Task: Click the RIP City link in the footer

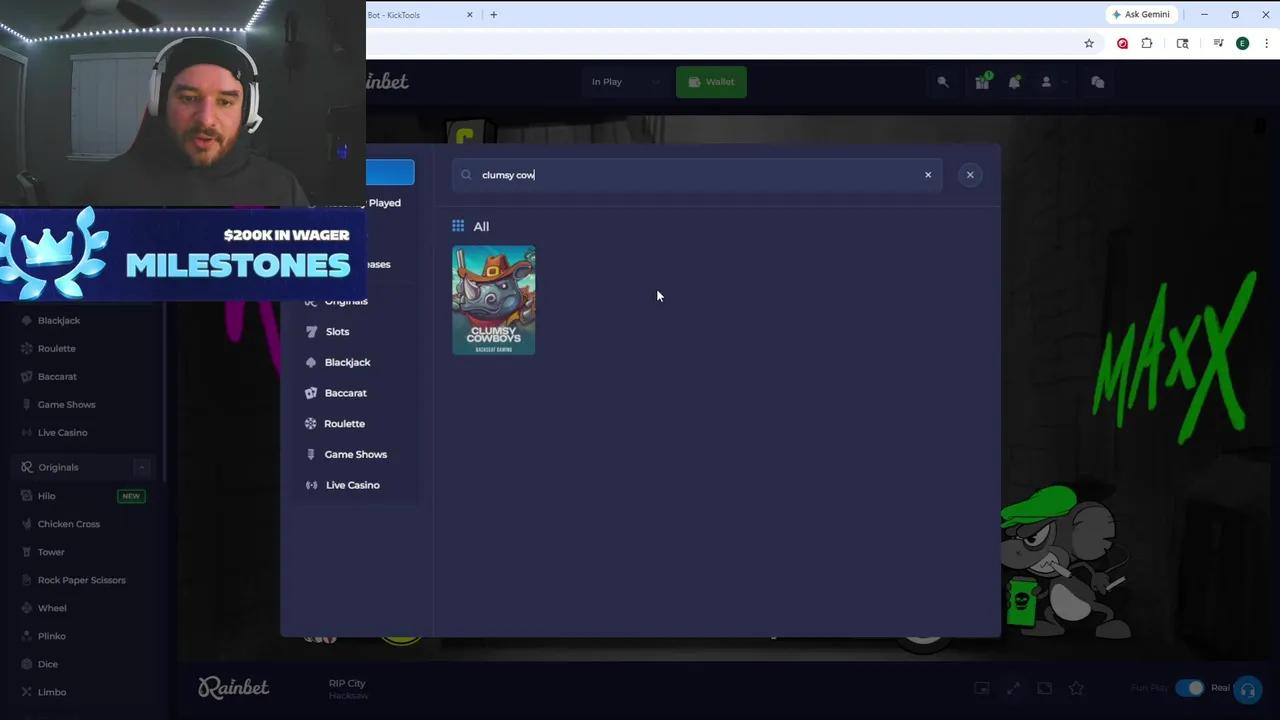Action: (x=347, y=683)
